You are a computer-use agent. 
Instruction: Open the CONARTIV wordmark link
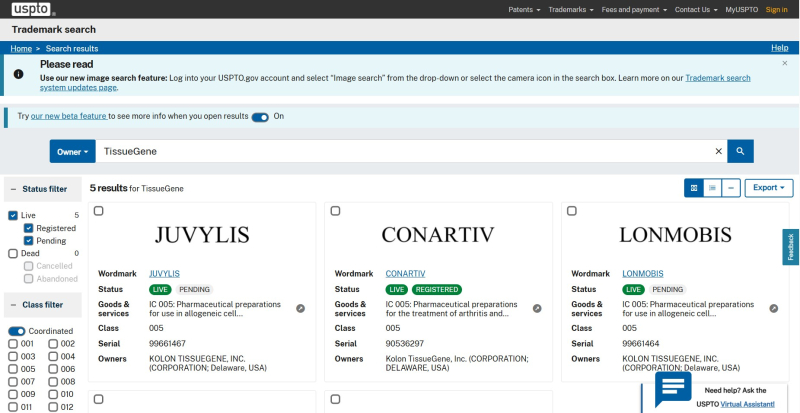point(405,274)
